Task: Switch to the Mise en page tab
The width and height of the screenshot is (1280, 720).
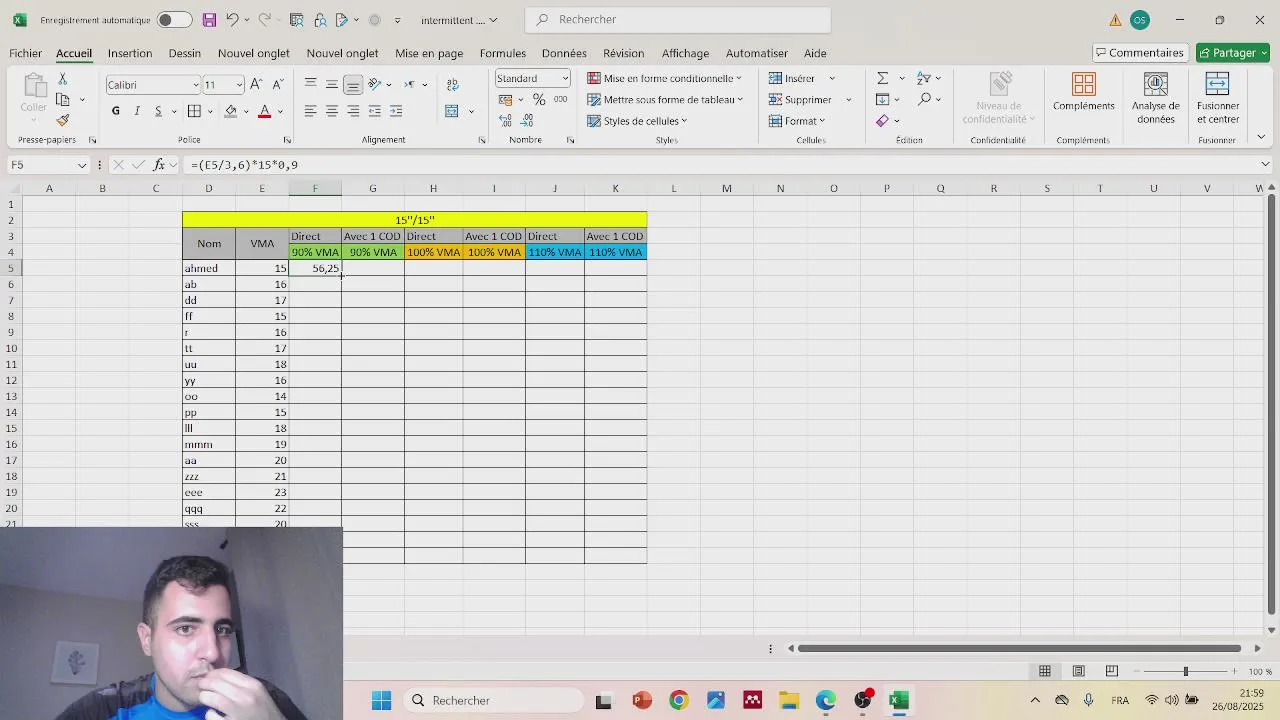Action: [429, 53]
